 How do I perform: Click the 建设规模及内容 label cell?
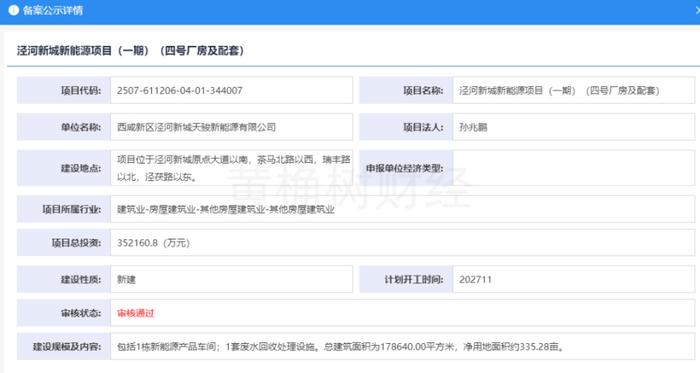coord(64,346)
